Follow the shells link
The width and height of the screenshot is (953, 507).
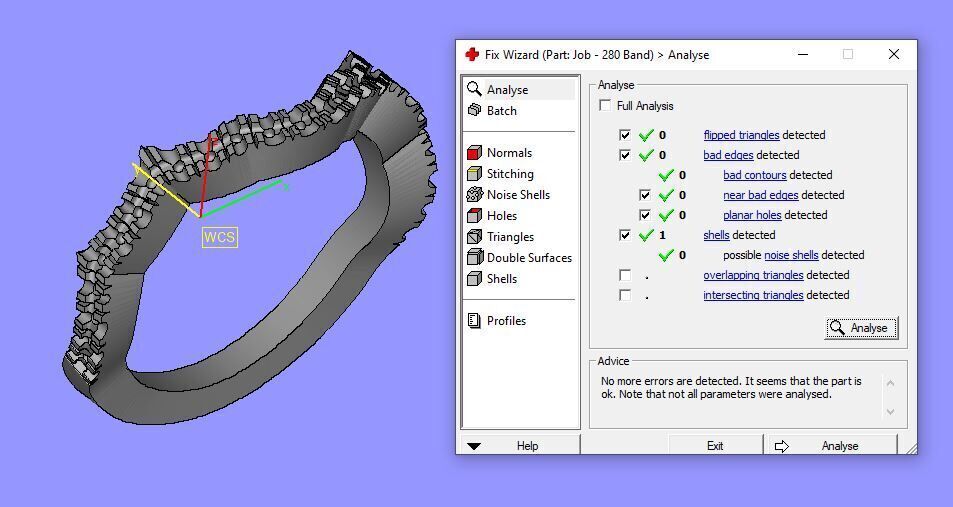(716, 235)
